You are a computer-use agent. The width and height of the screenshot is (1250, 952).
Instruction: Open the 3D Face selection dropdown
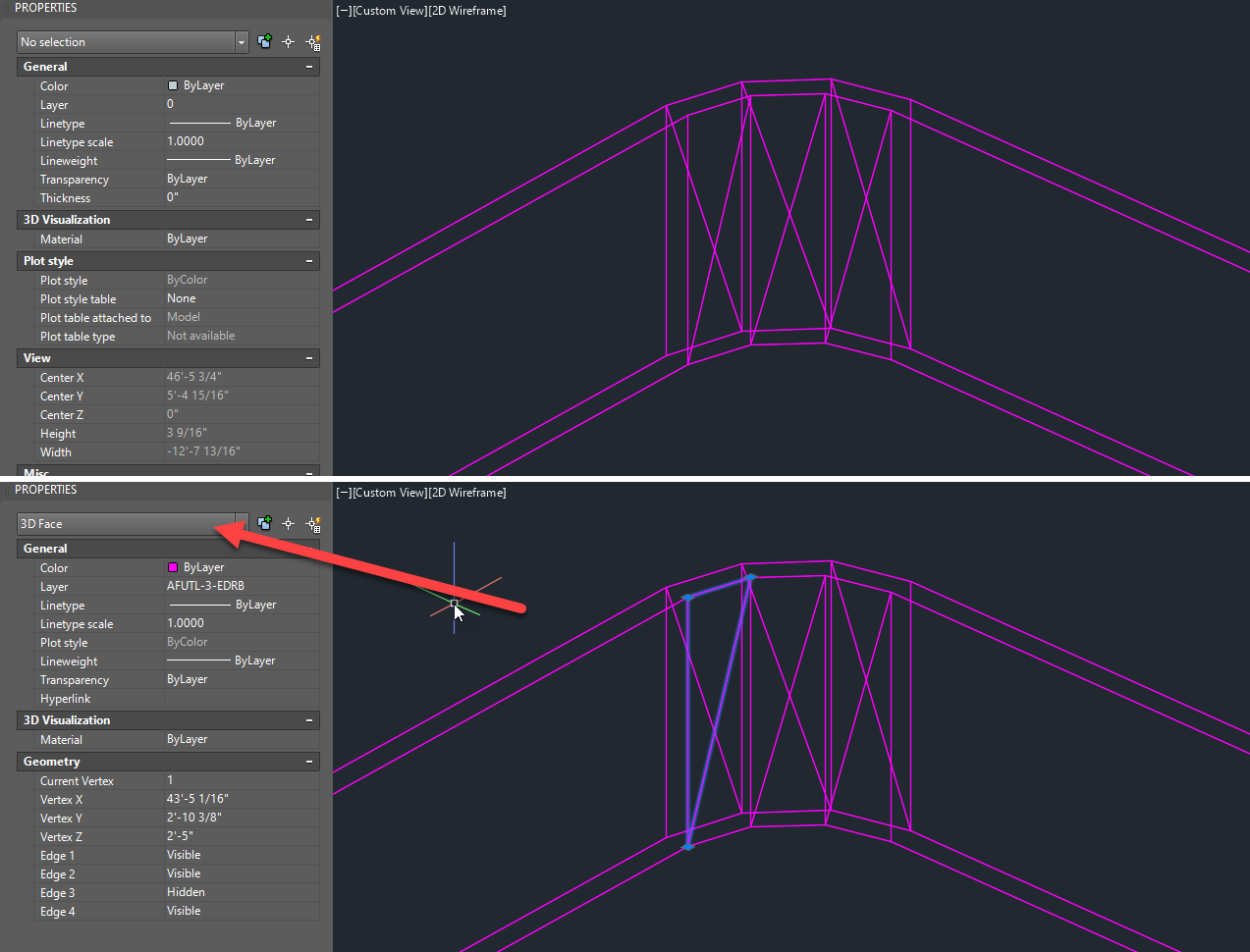coord(241,523)
